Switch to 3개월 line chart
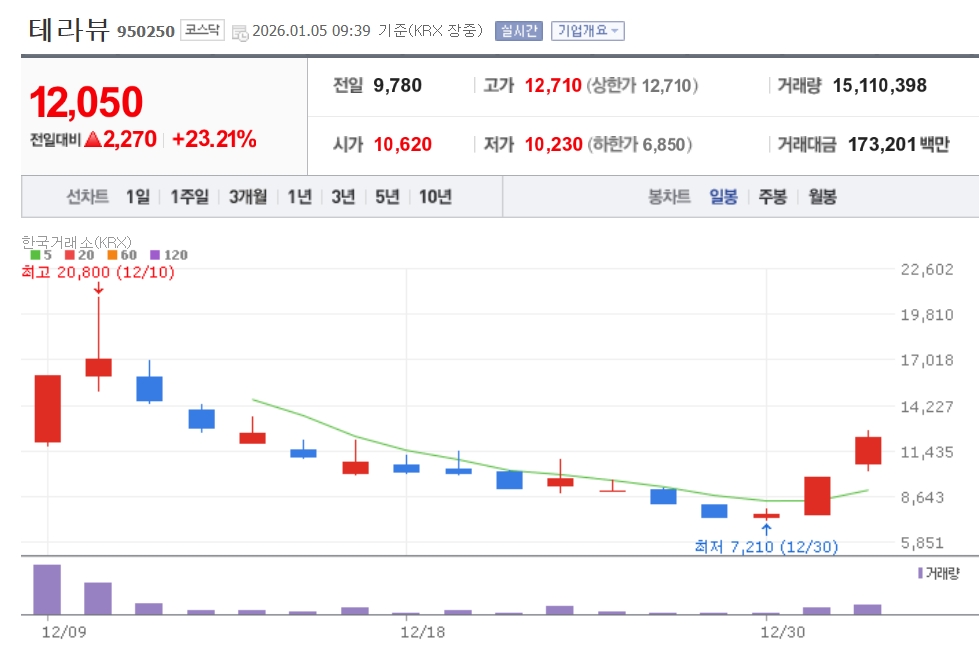Image resolution: width=979 pixels, height=665 pixels. [247, 197]
